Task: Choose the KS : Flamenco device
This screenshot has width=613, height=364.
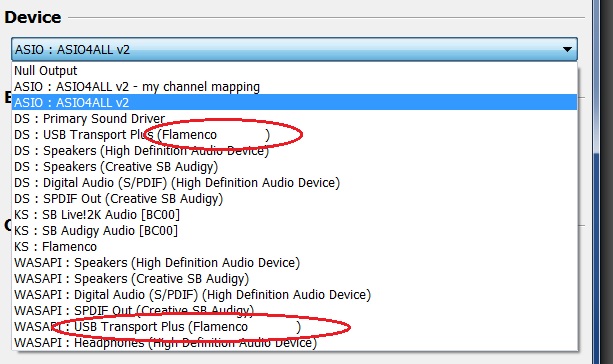Action: point(294,247)
